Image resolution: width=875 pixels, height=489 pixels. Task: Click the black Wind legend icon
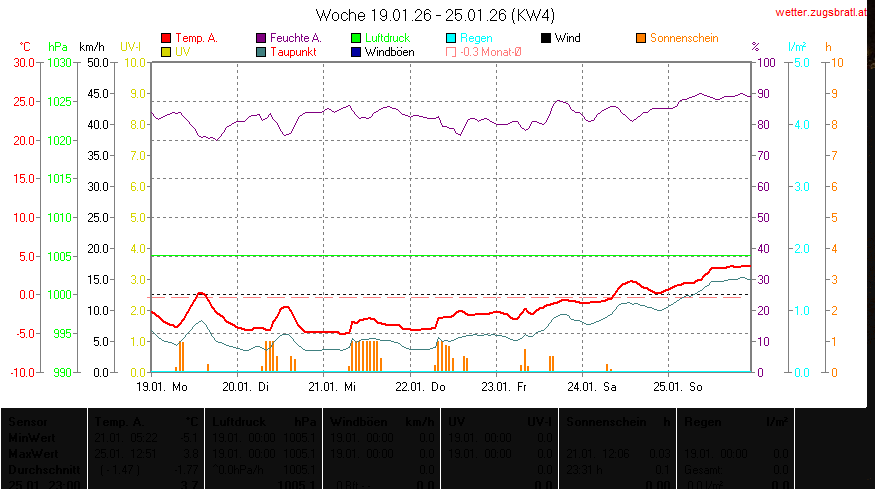click(546, 39)
